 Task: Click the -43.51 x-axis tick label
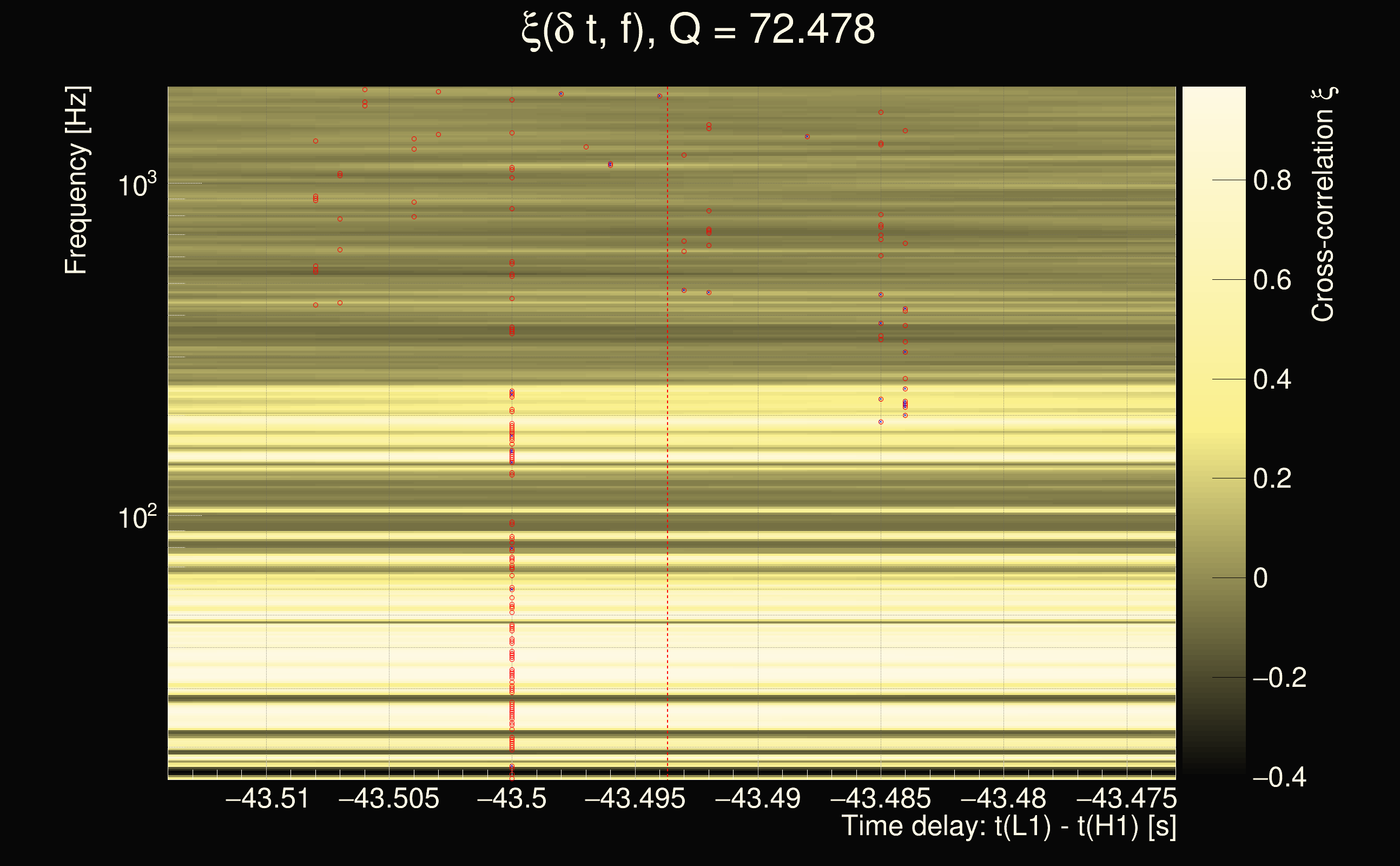[267, 798]
